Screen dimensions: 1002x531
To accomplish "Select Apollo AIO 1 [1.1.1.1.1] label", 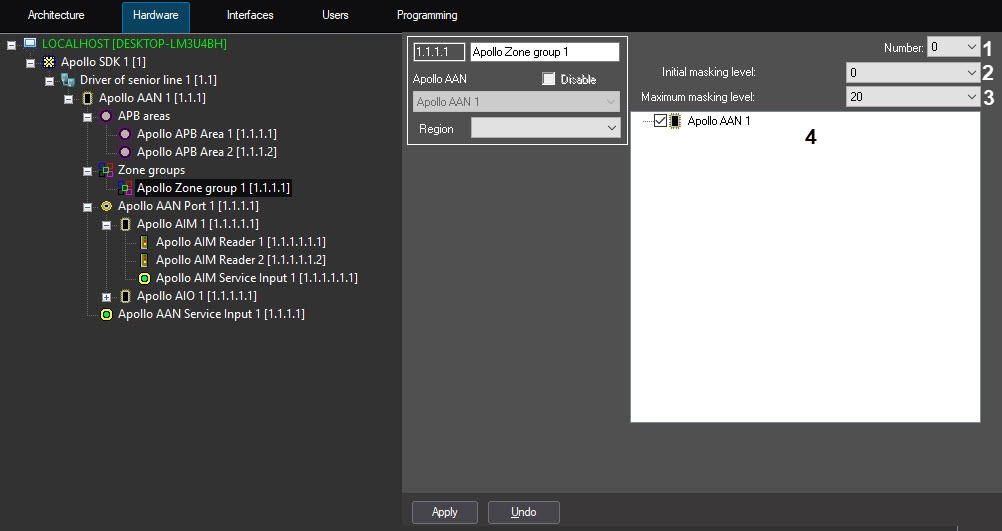I will point(197,296).
